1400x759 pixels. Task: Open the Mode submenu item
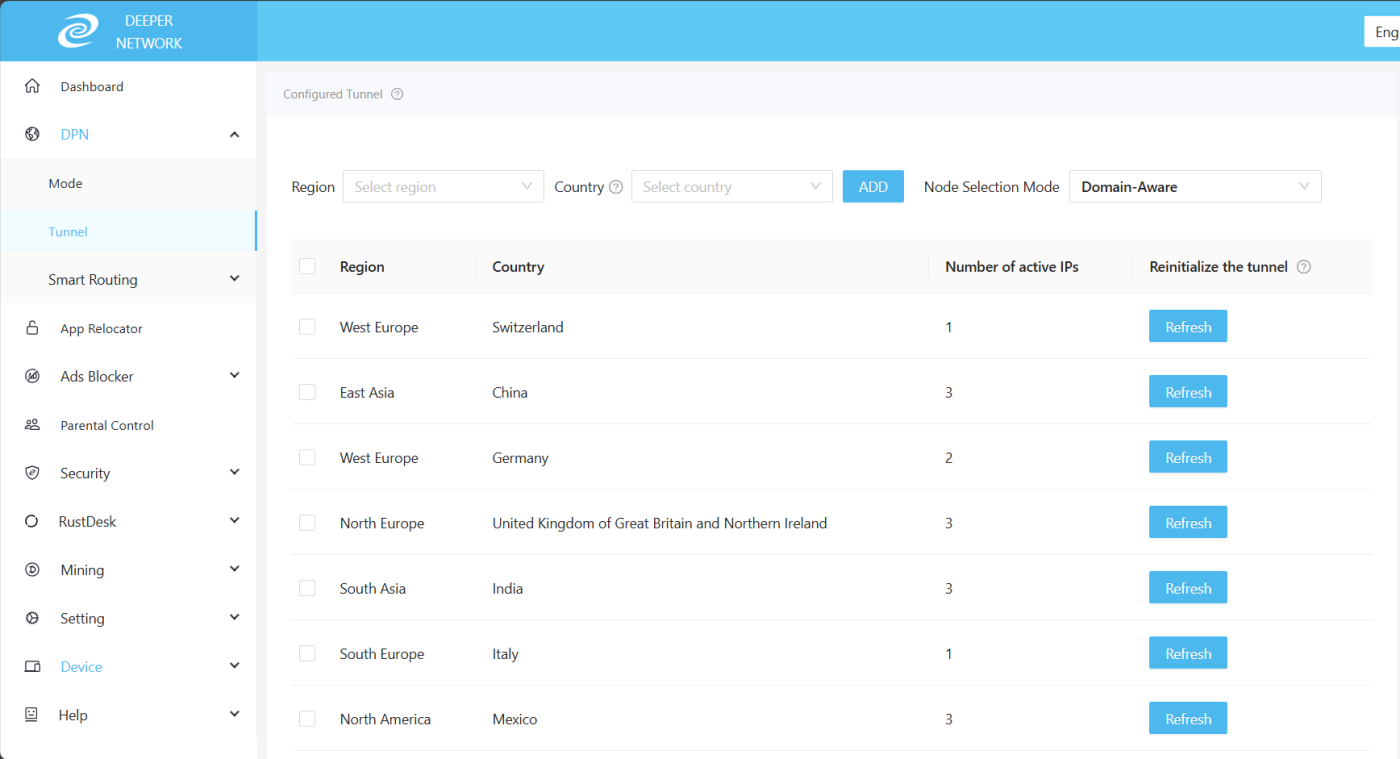click(66, 184)
